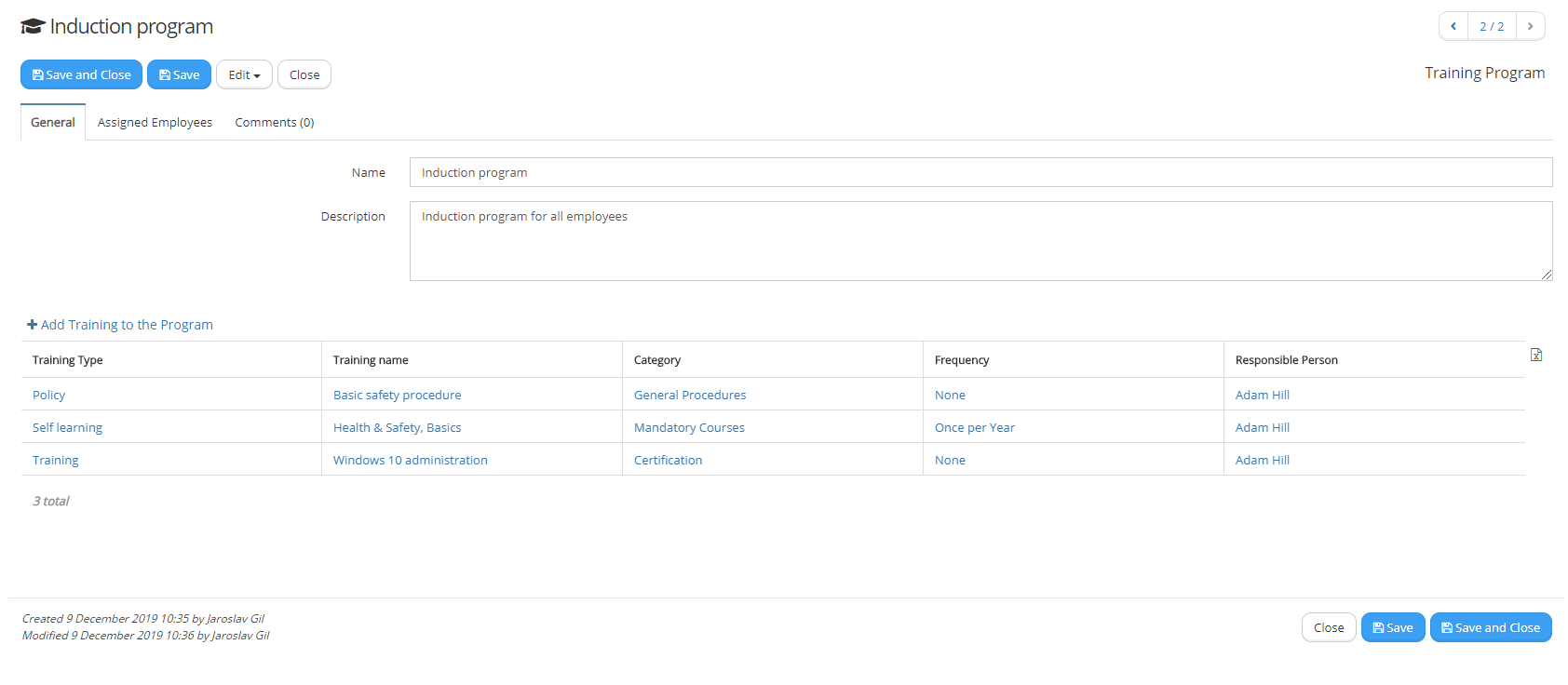
Task: Click the top Close button
Action: click(x=304, y=74)
